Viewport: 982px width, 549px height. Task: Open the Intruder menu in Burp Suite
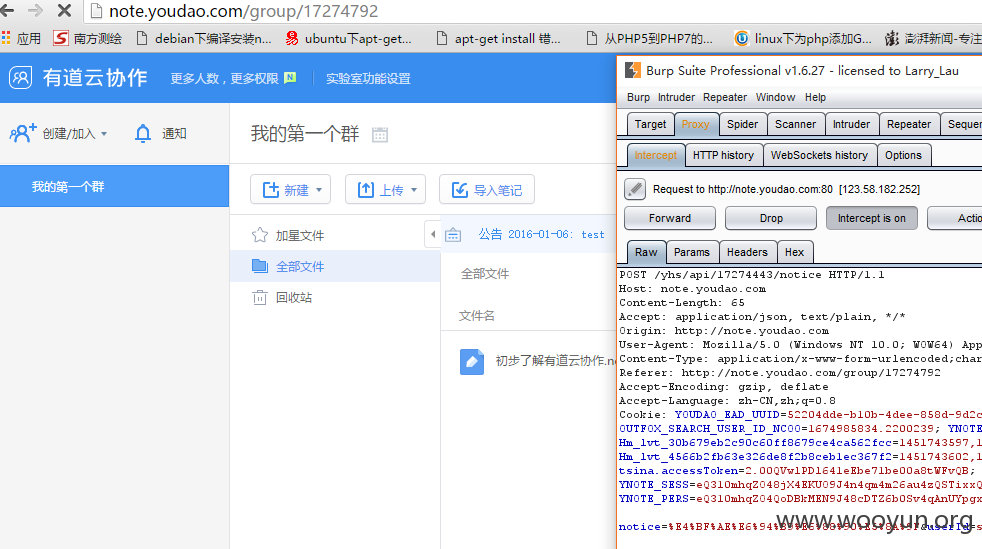click(676, 97)
